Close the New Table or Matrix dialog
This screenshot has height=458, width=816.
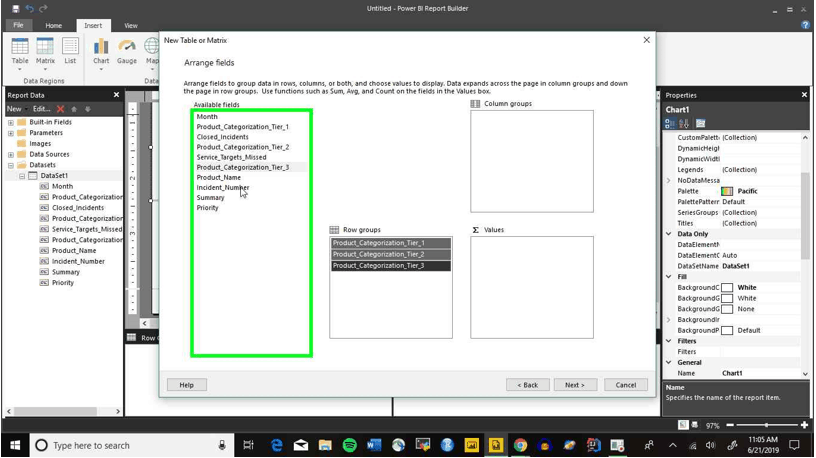(646, 40)
